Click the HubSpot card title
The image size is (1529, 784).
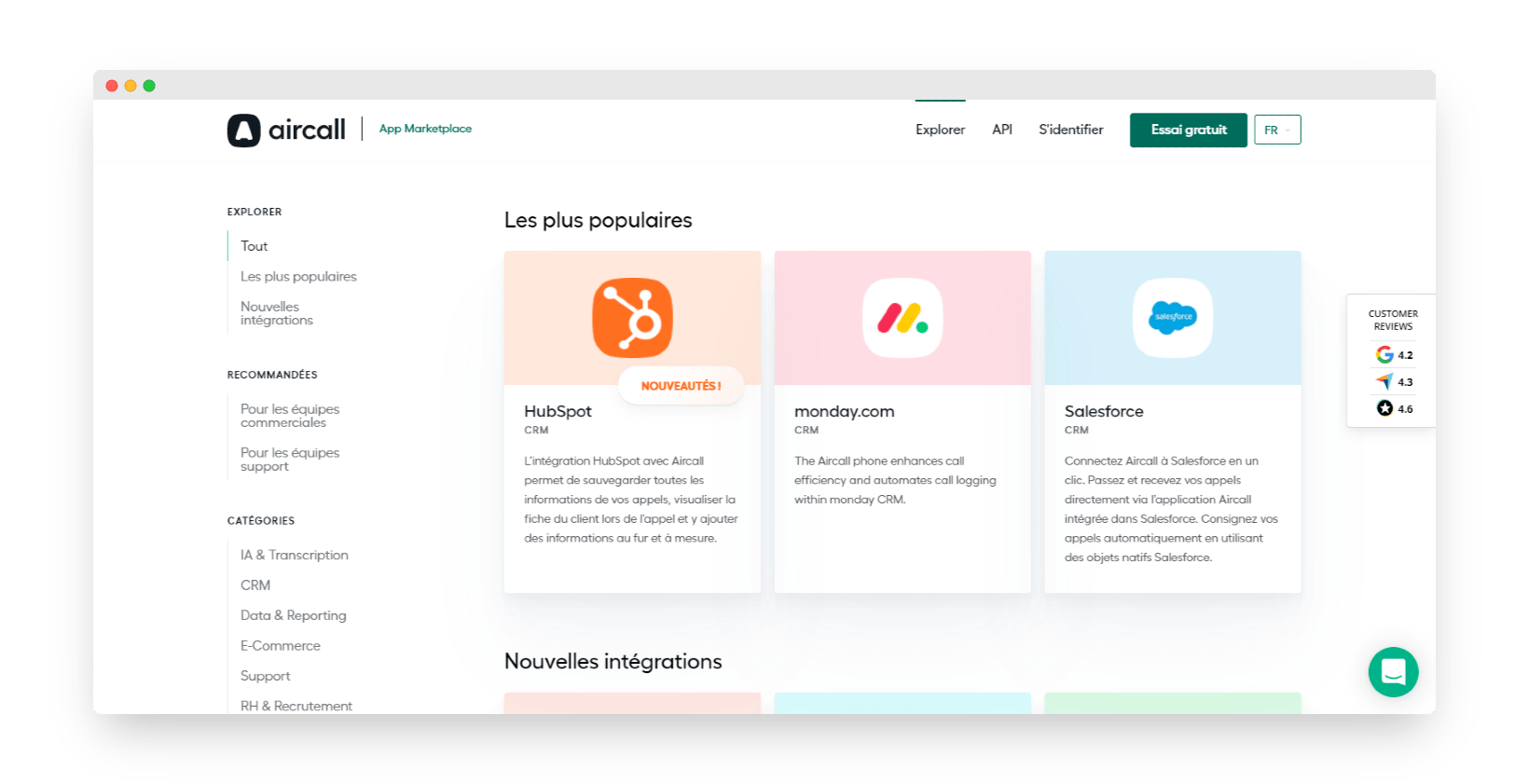pyautogui.click(x=558, y=411)
